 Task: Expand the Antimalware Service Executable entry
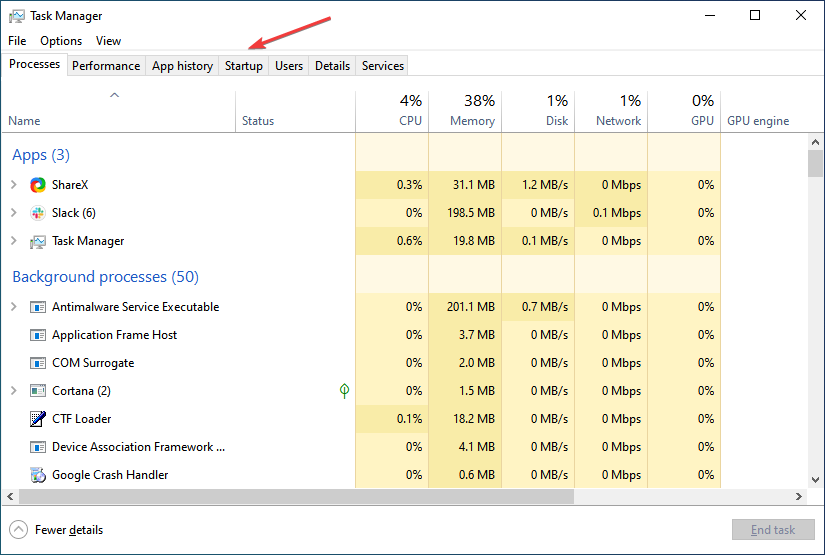pyautogui.click(x=14, y=307)
